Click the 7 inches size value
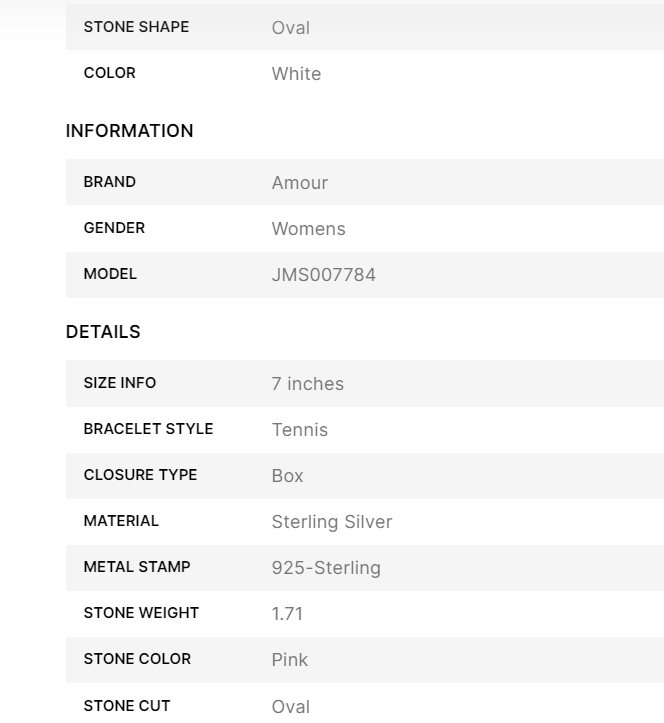664x723 pixels. [307, 384]
